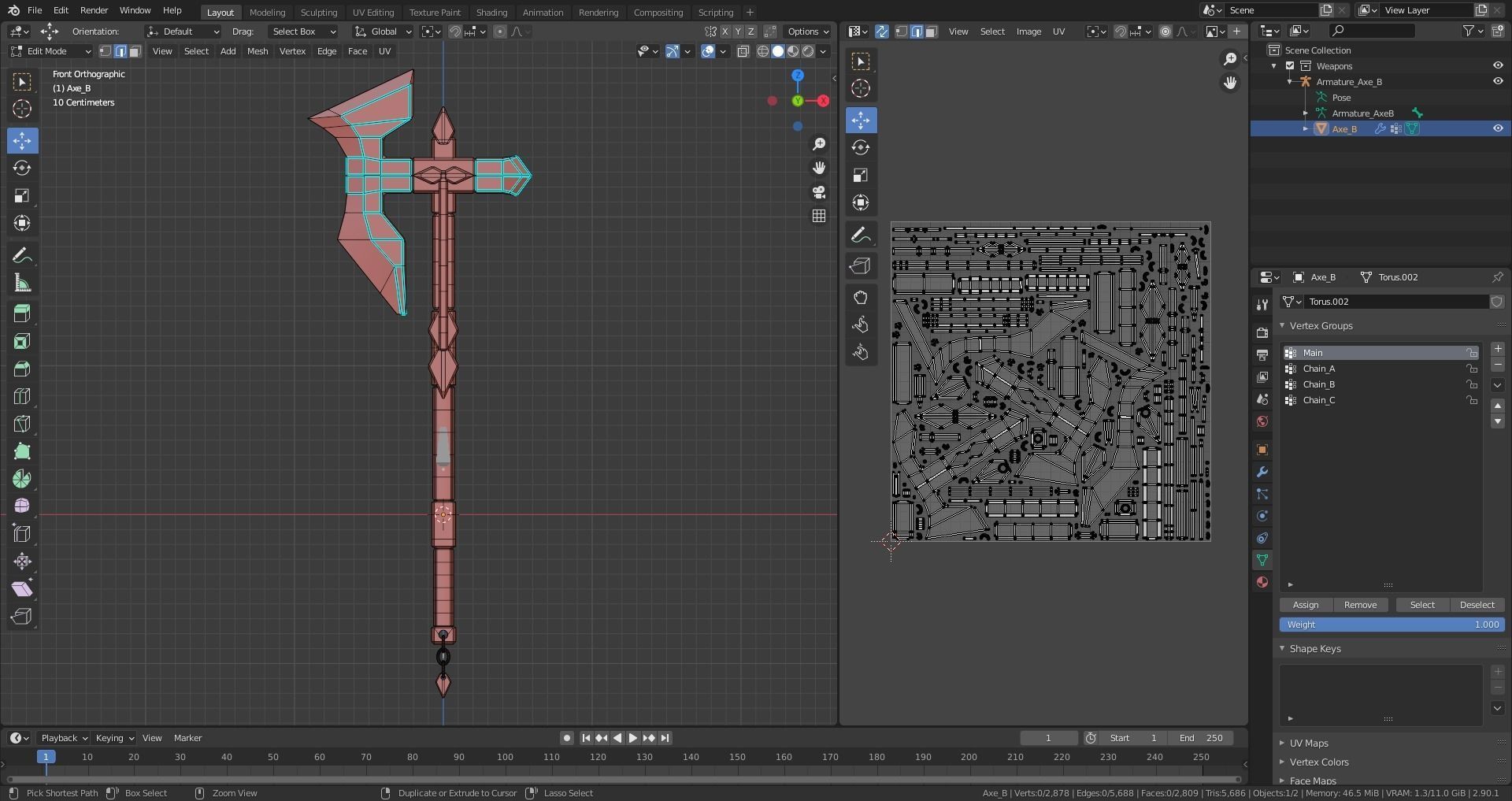Toggle visibility of Axe_B object
The image size is (1512, 801).
point(1498,129)
